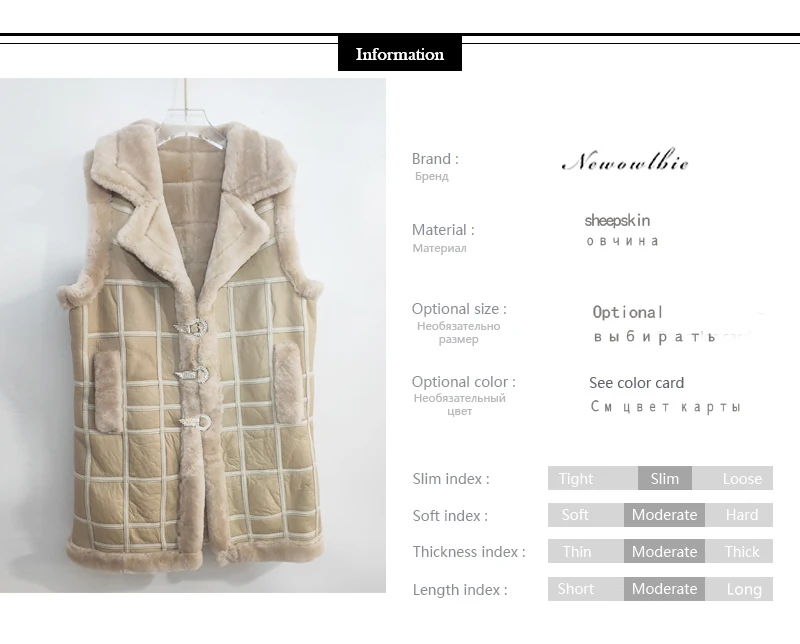Select Soft in the soft index row
Viewport: 800px width, 644px height.
click(586, 515)
